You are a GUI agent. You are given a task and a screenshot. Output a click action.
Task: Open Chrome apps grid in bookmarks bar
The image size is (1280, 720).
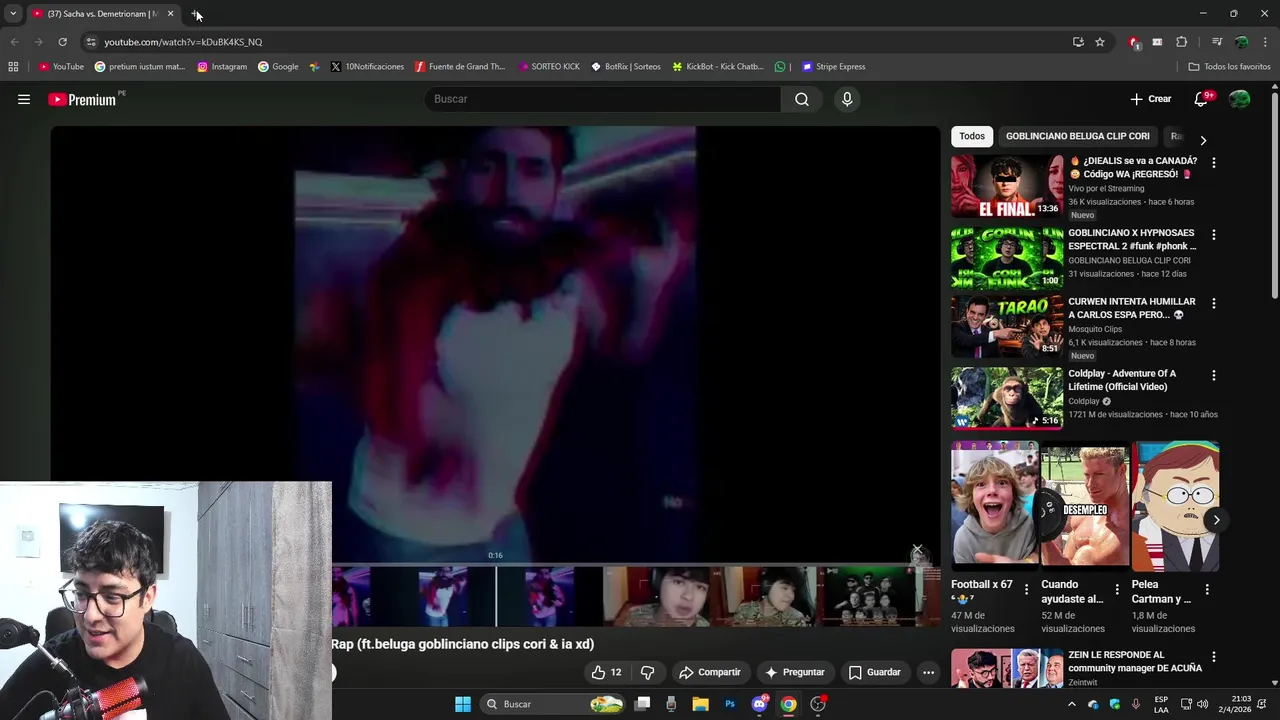click(x=13, y=67)
